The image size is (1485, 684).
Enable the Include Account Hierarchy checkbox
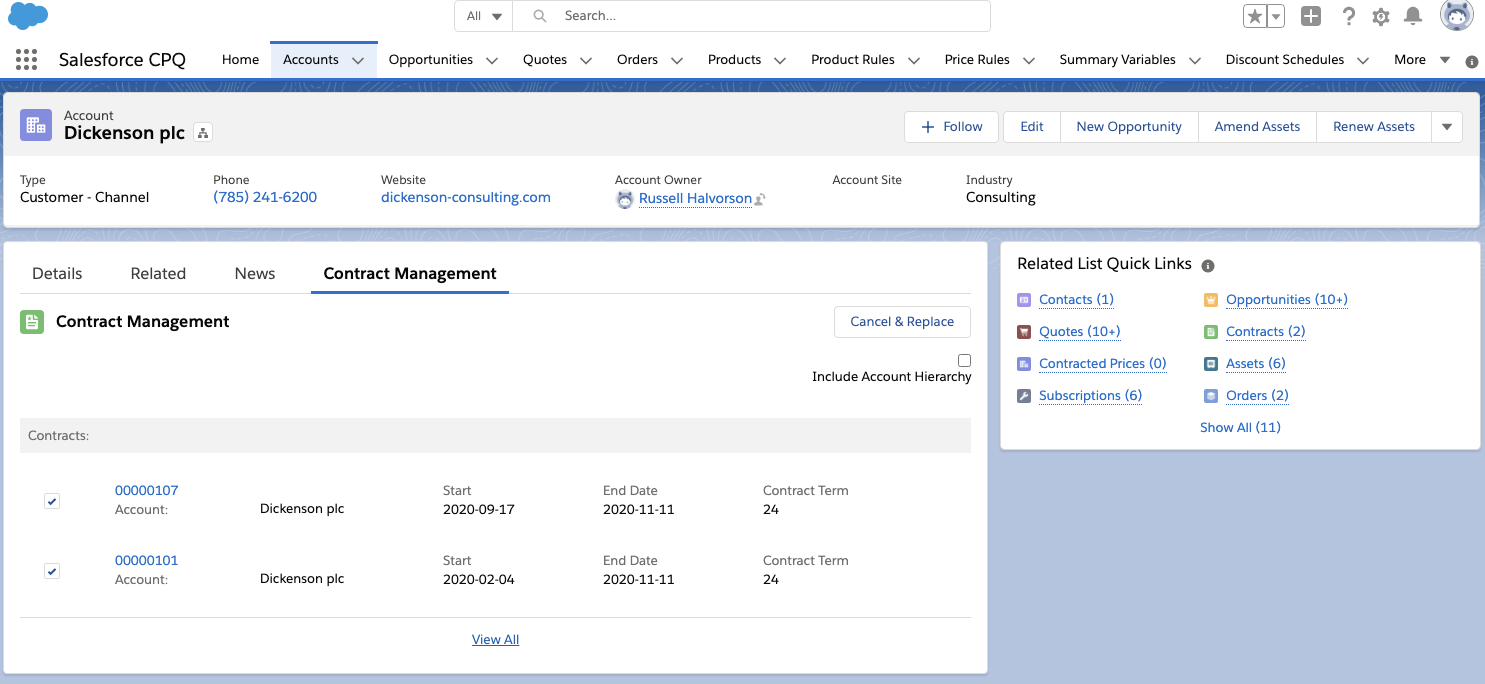964,360
